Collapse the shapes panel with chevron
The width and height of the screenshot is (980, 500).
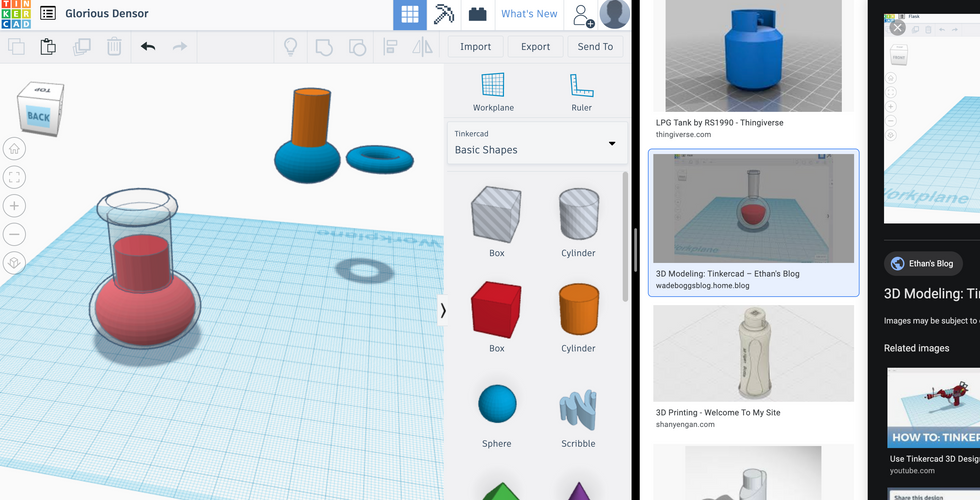[442, 311]
